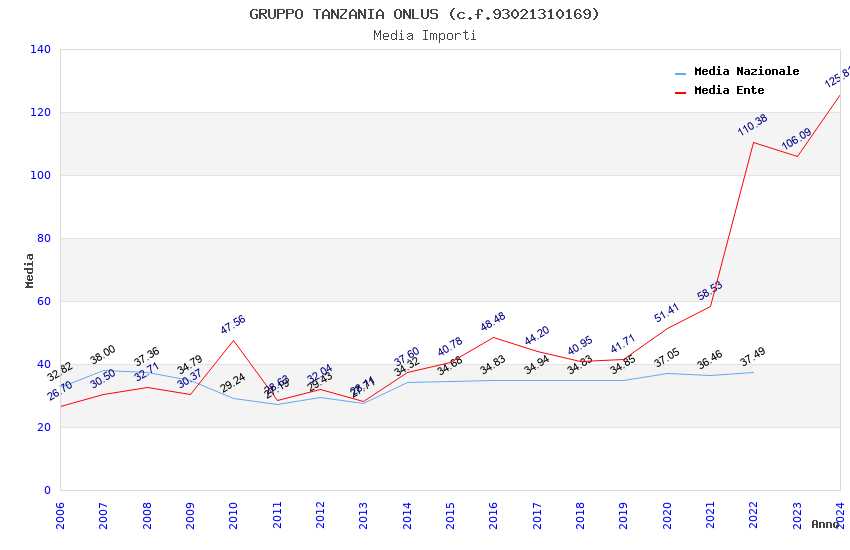The height and width of the screenshot is (550, 850).
Task: Click the 2017 x-axis year label
Action: (537, 515)
